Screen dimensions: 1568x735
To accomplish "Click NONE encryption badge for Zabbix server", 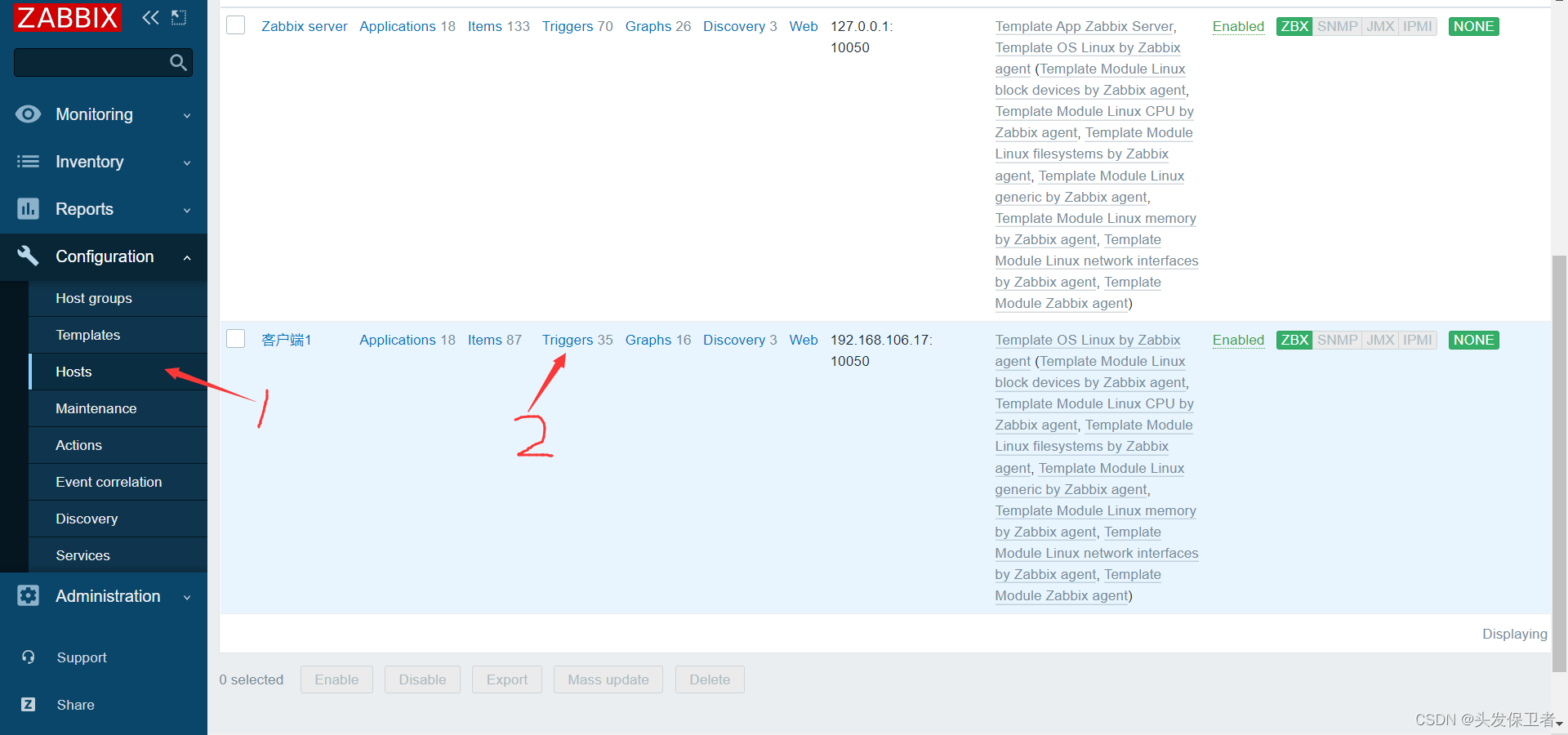I will pos(1473,26).
